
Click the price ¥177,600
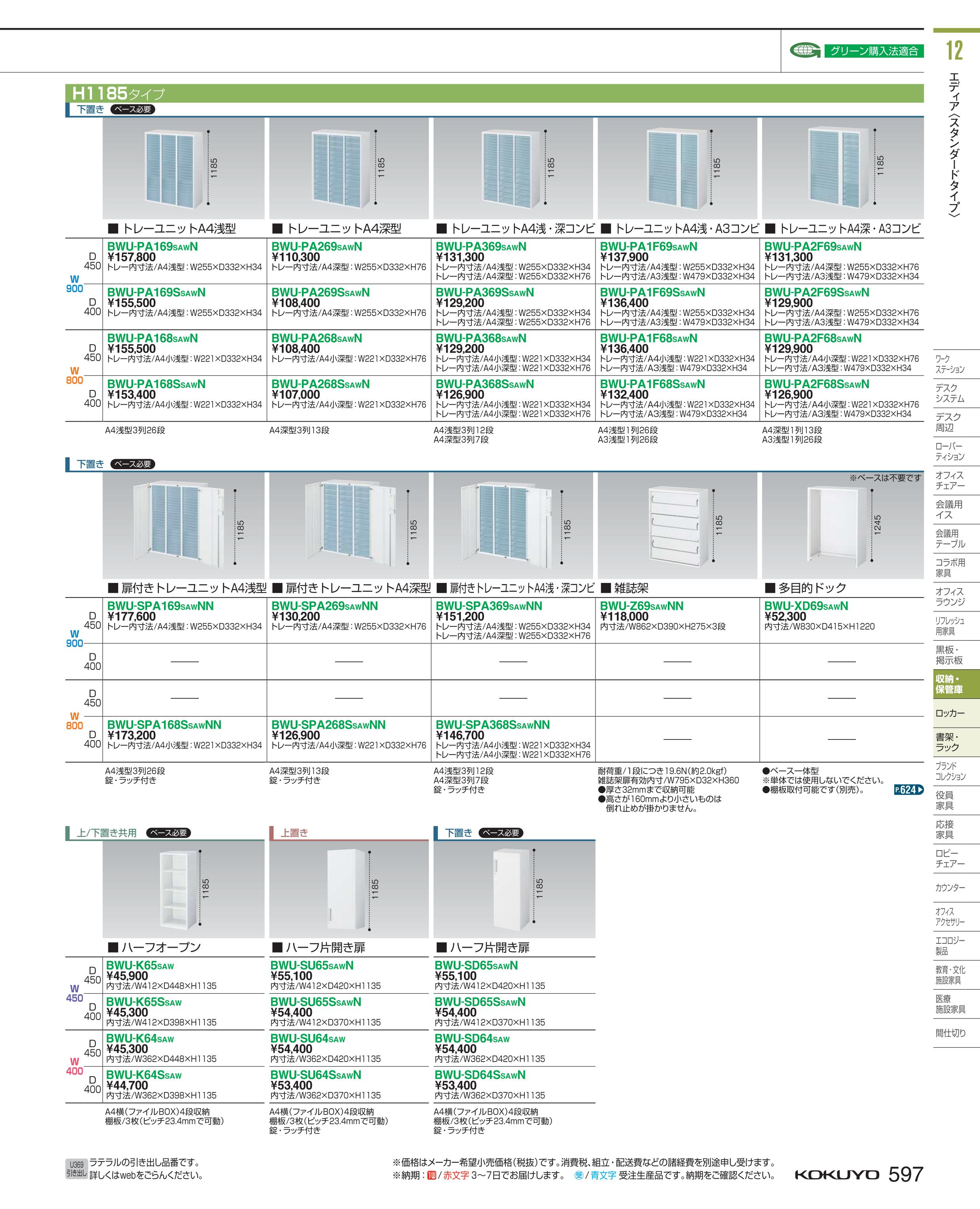(132, 617)
